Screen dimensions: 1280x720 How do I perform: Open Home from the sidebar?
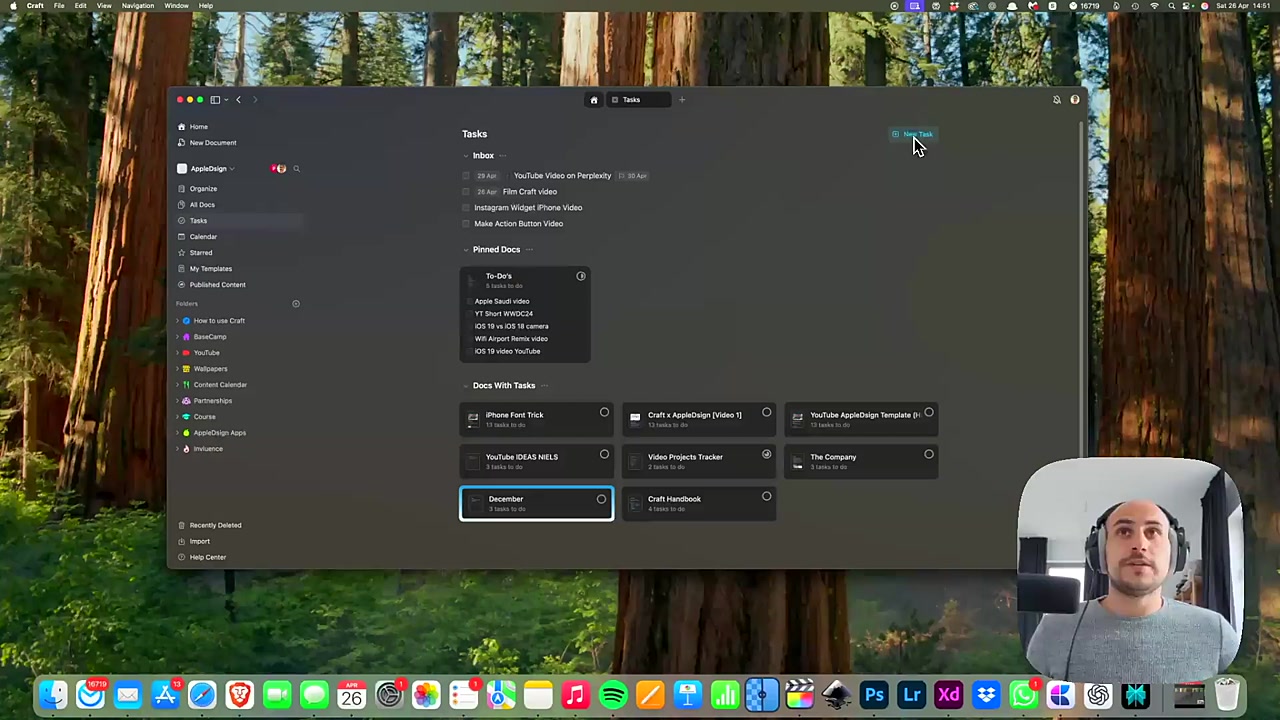tap(198, 127)
